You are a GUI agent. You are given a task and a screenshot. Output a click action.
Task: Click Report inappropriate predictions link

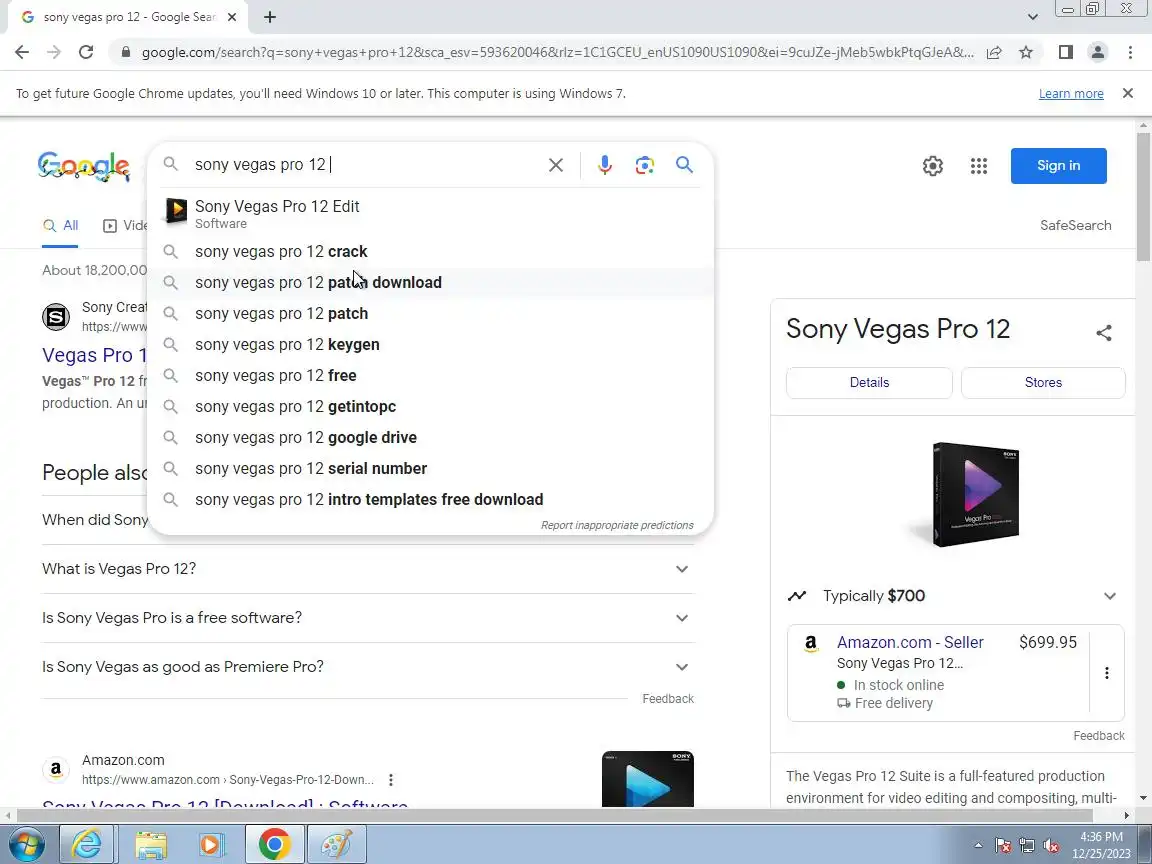tap(617, 525)
